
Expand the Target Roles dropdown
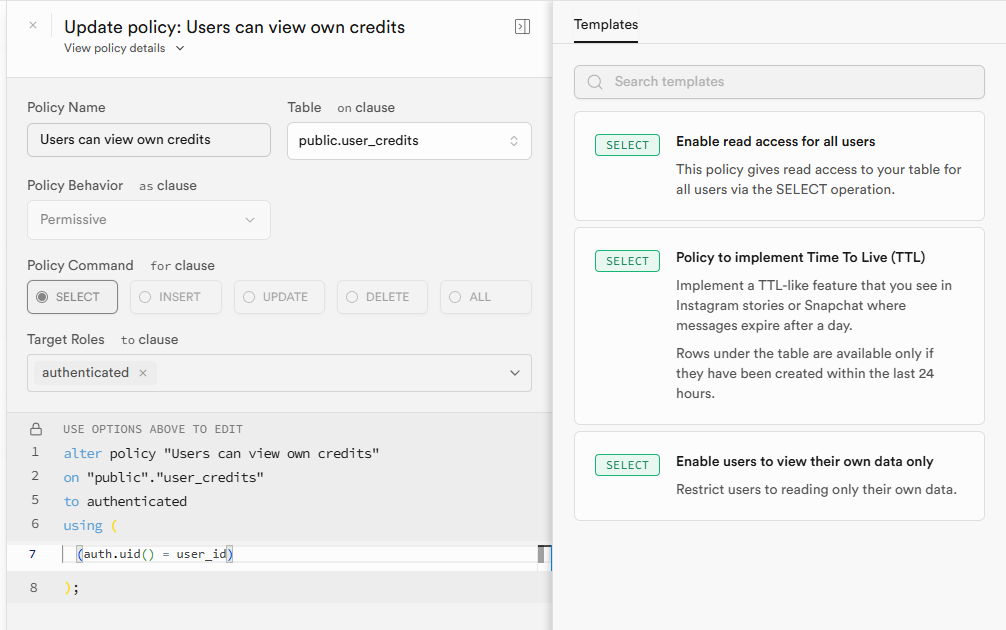pyautogui.click(x=514, y=373)
